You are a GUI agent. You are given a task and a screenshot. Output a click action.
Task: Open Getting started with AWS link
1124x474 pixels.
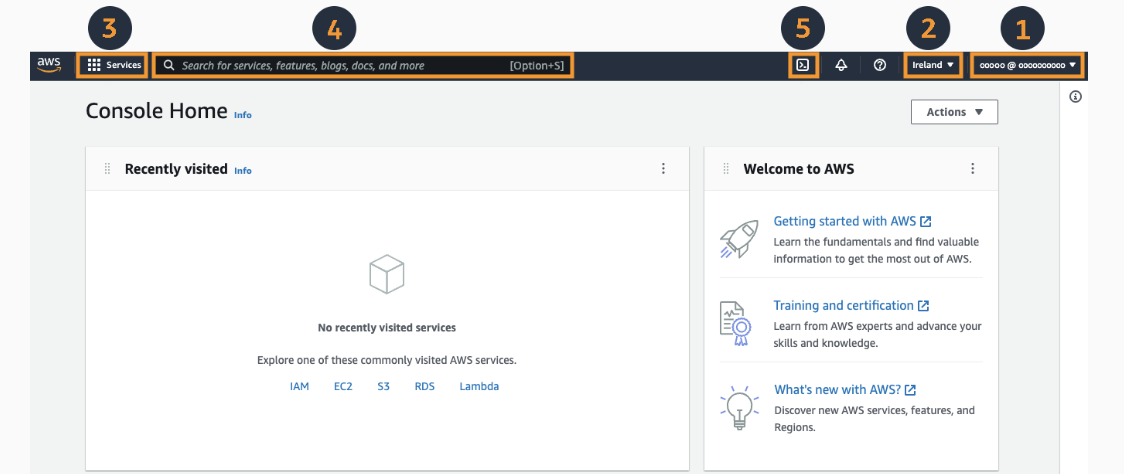[852, 221]
